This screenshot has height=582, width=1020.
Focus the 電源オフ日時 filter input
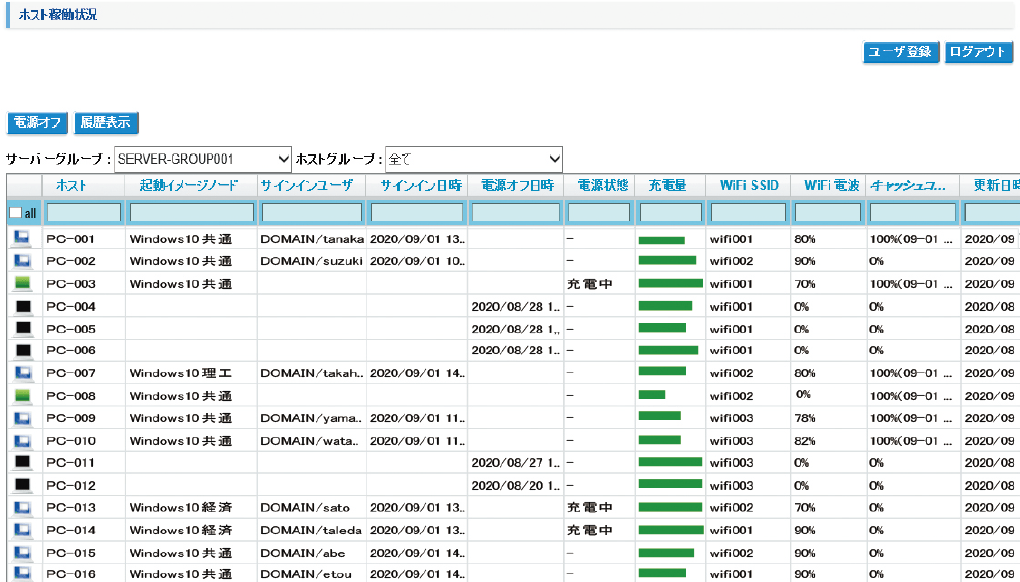(516, 213)
